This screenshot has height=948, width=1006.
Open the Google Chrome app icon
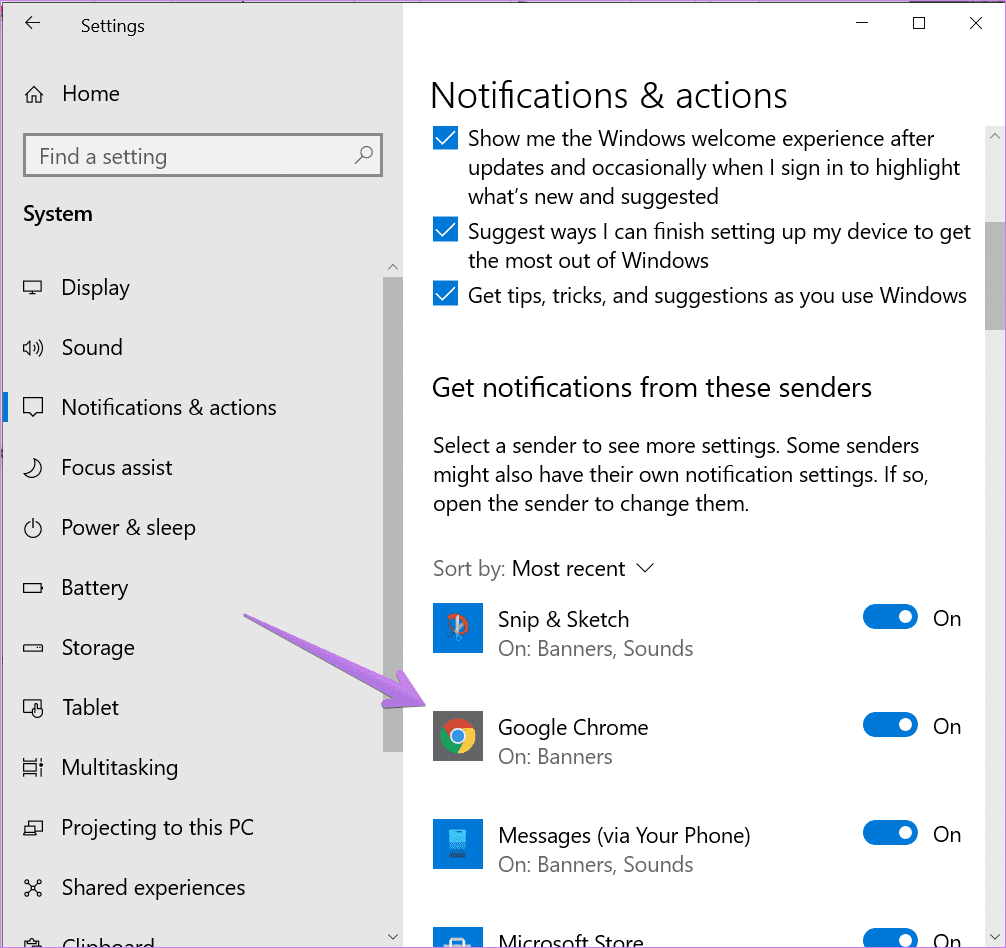coord(458,737)
